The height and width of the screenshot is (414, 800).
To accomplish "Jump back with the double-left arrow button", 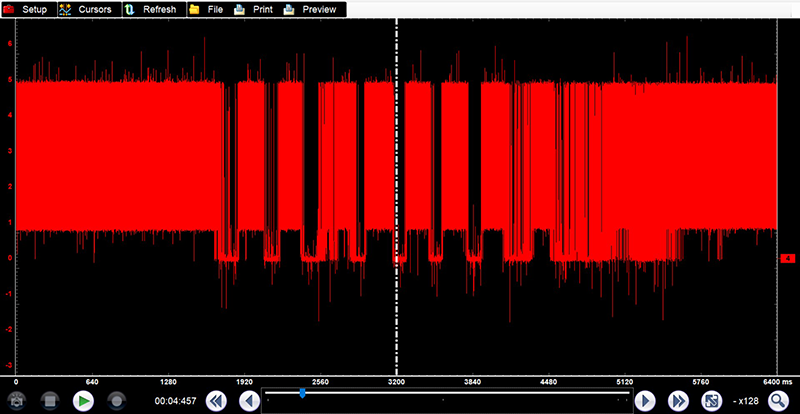I will pos(216,400).
